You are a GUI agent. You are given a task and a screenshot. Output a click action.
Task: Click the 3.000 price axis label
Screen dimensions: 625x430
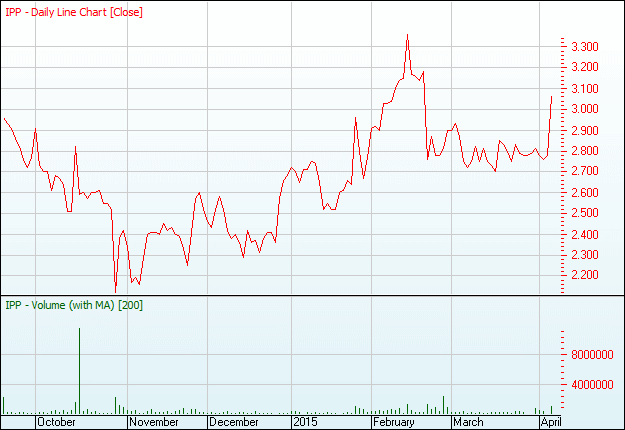(x=585, y=109)
